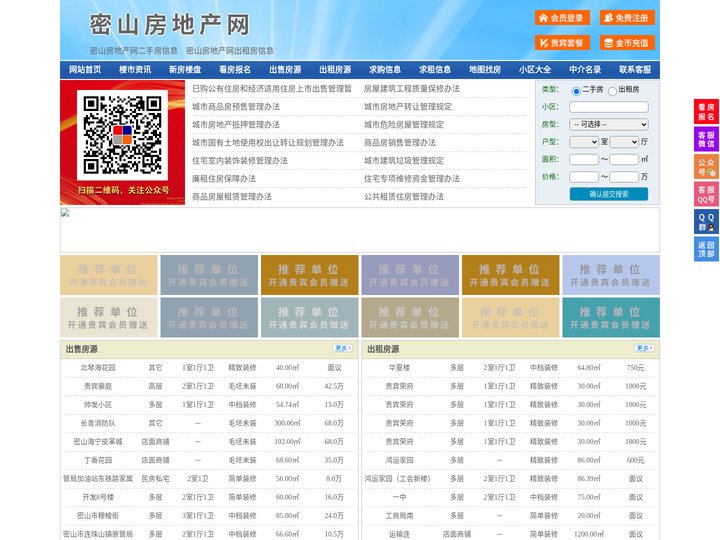This screenshot has height=540, width=720.
Task: Go to 网站首页 in navigation bar
Action: [x=85, y=70]
